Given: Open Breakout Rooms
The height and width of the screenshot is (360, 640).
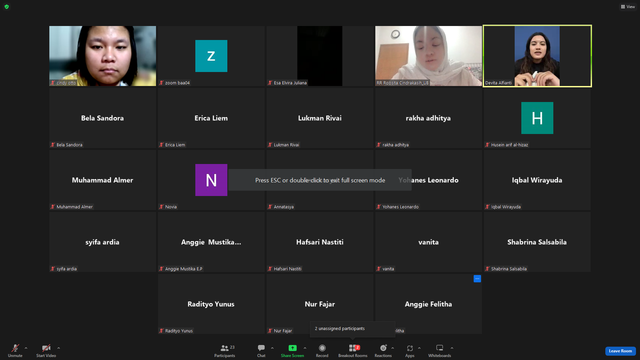Looking at the screenshot, I should coord(353,350).
